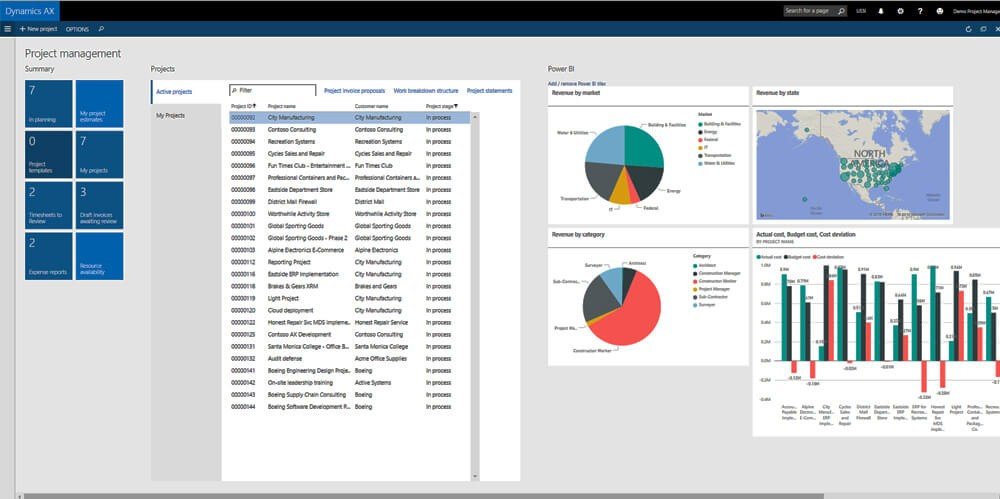Open the settings gear
The height and width of the screenshot is (499, 1000).
(901, 11)
